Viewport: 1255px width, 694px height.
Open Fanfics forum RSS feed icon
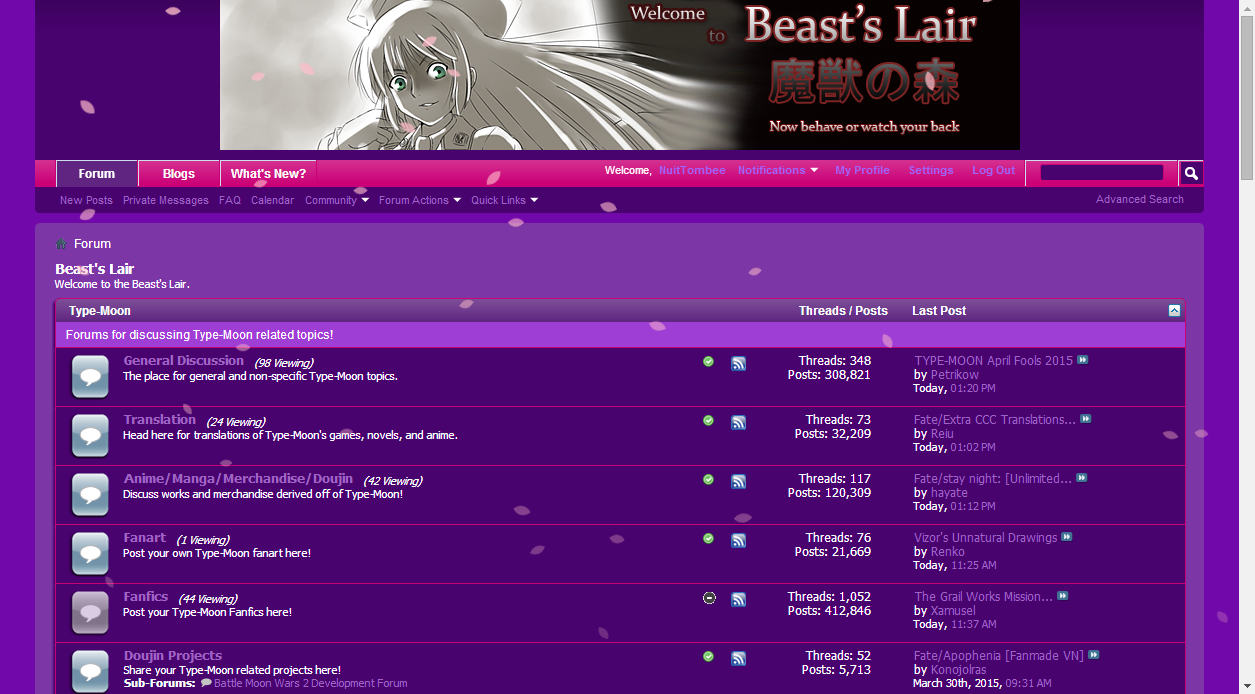click(x=738, y=600)
